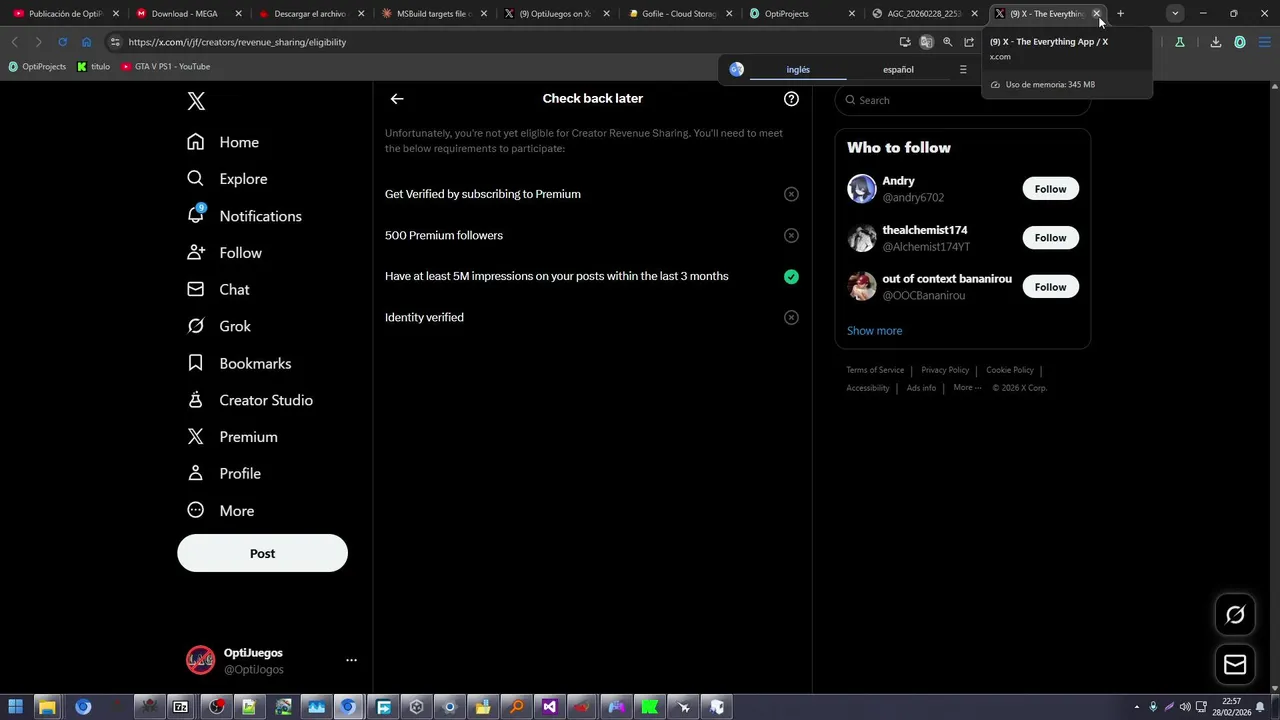The height and width of the screenshot is (720, 1280).
Task: Open the OptiProjects bookmark
Action: [x=37, y=67]
